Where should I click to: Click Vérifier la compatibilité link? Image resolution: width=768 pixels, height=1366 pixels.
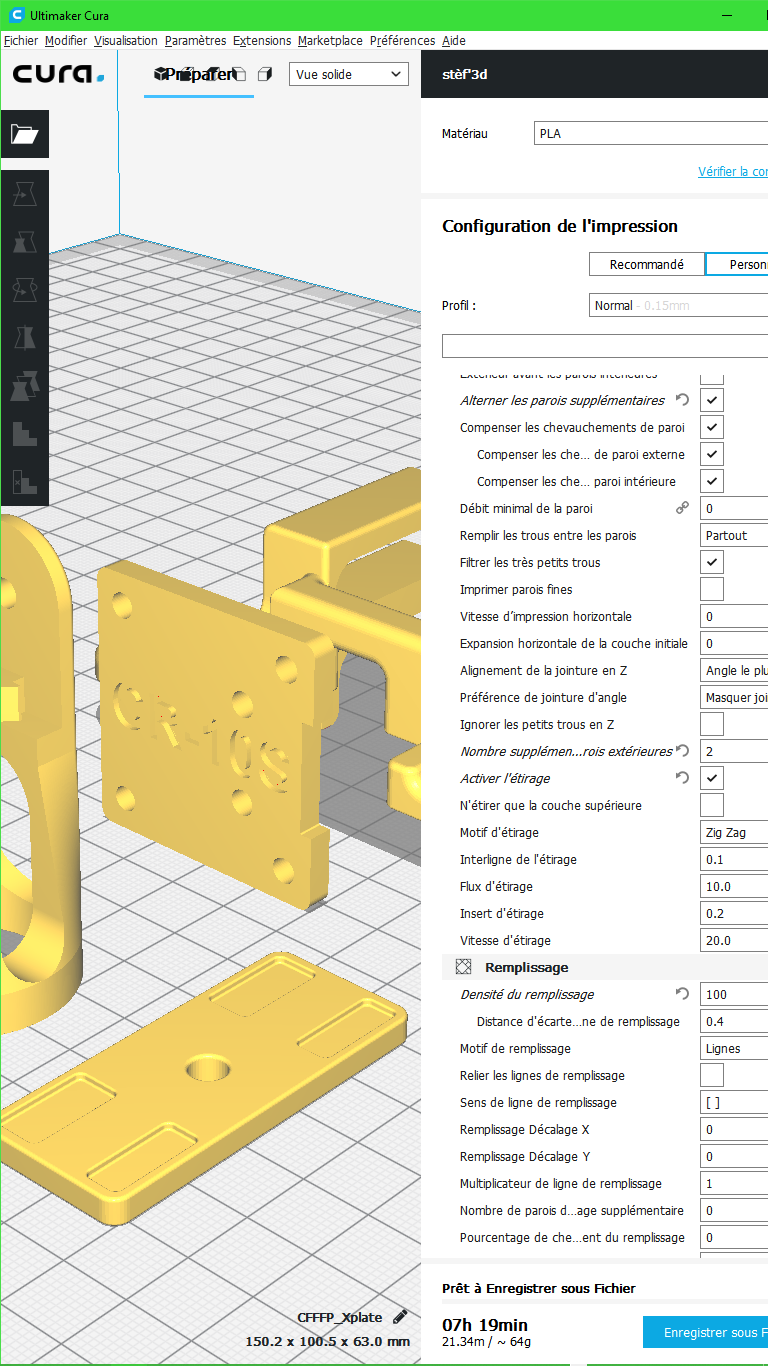732,171
